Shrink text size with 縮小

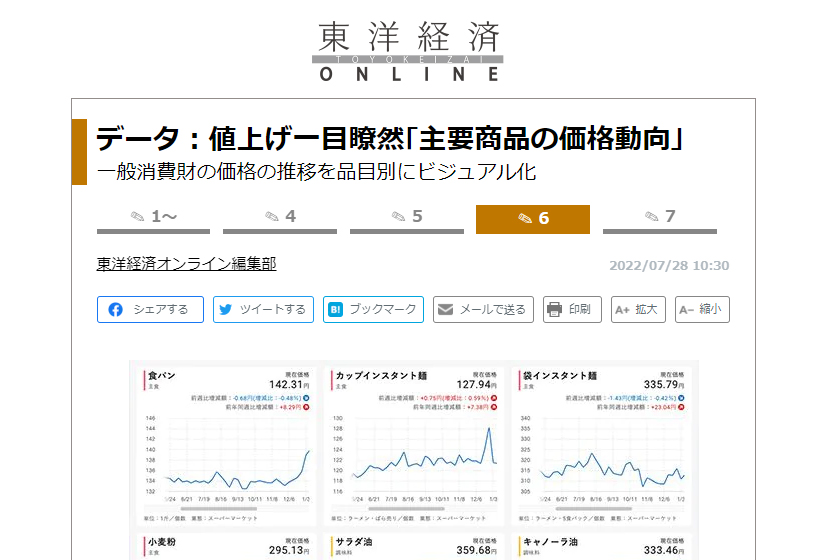pyautogui.click(x=702, y=310)
